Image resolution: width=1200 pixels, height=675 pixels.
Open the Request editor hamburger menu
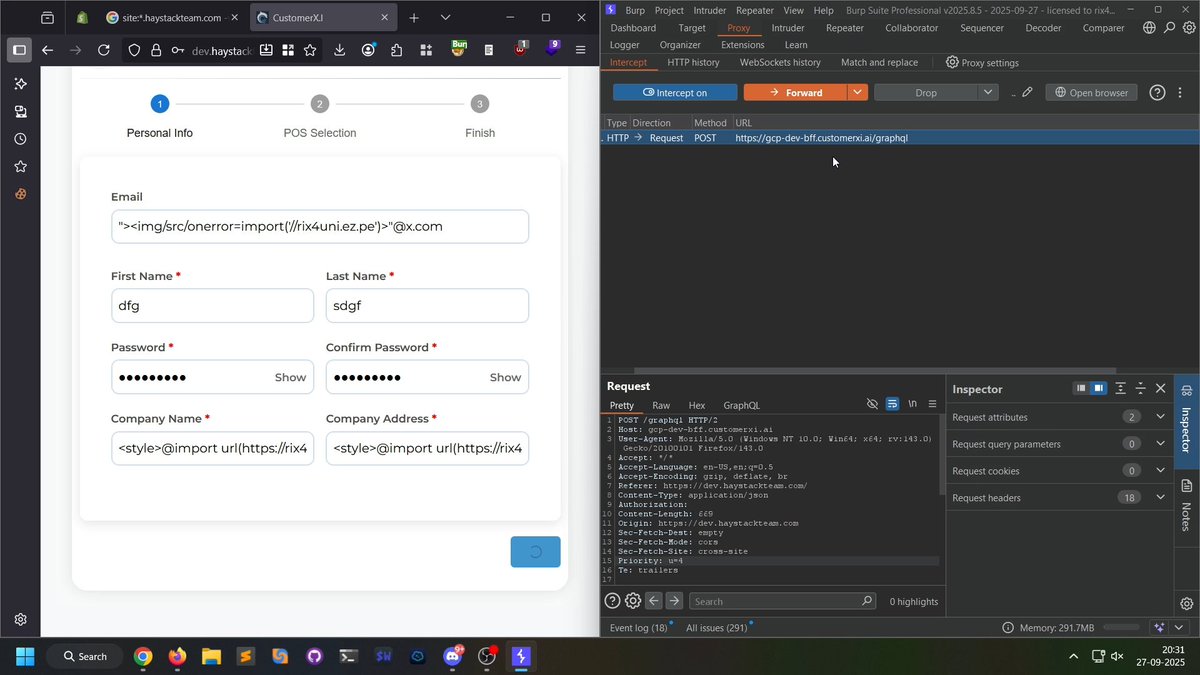click(x=932, y=404)
